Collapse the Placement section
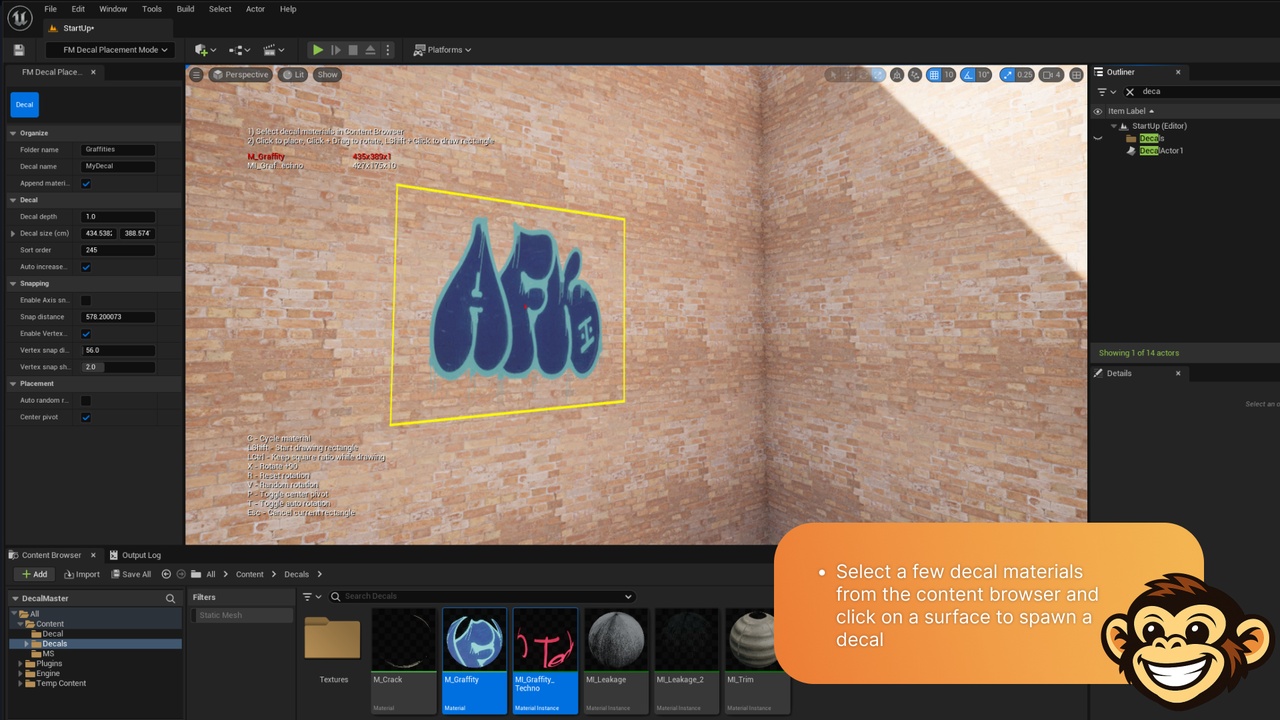 13,383
